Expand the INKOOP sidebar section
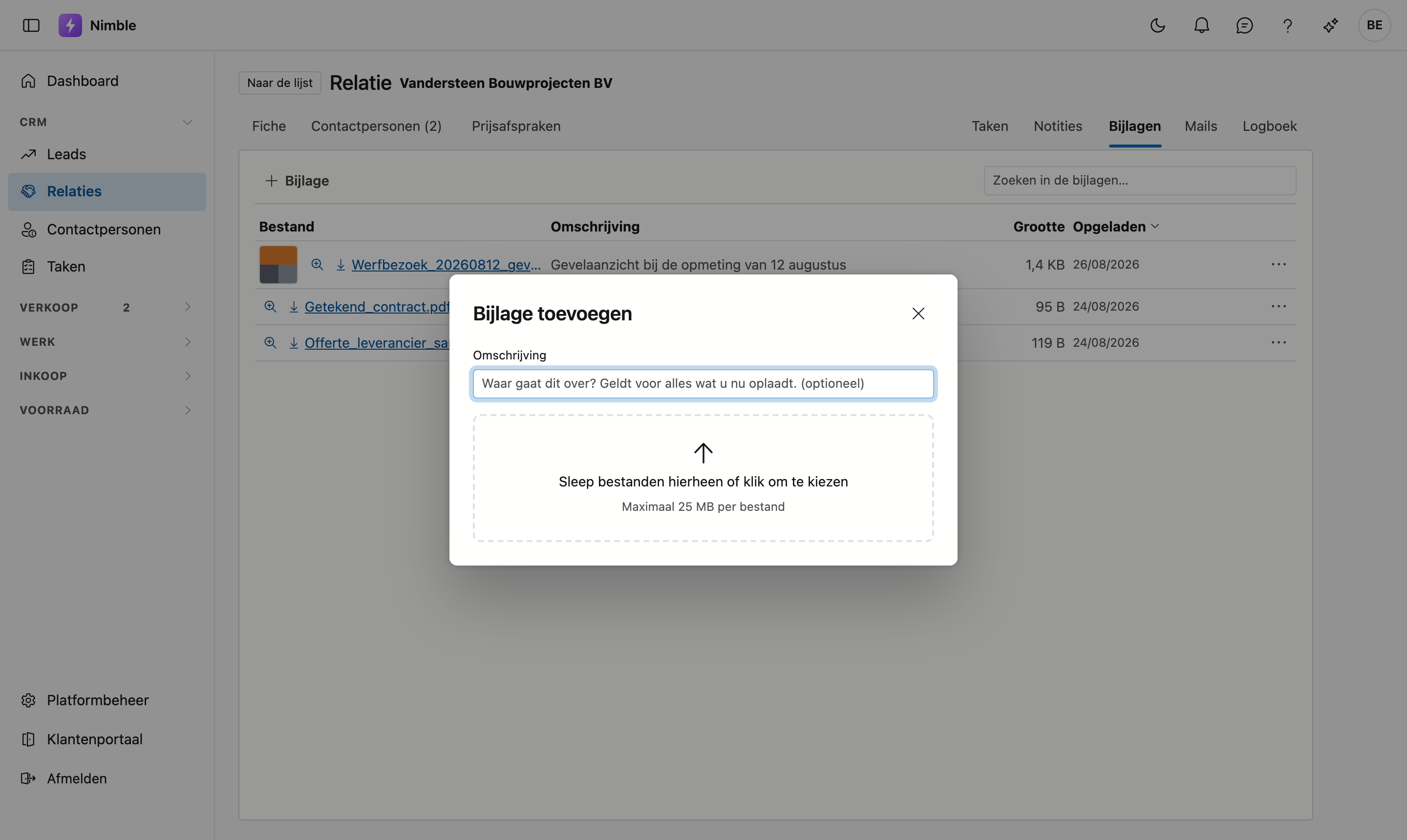1407x840 pixels. (188, 376)
